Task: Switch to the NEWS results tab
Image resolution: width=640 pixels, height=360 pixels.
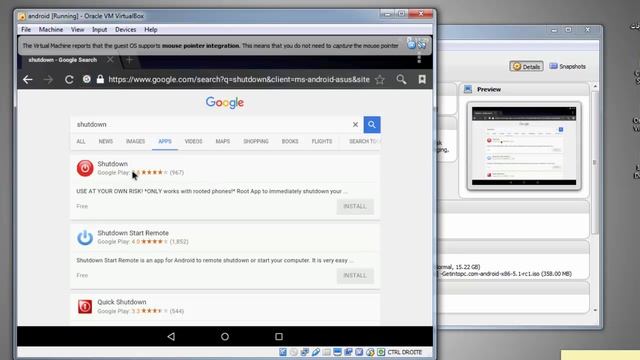Action: 106,141
